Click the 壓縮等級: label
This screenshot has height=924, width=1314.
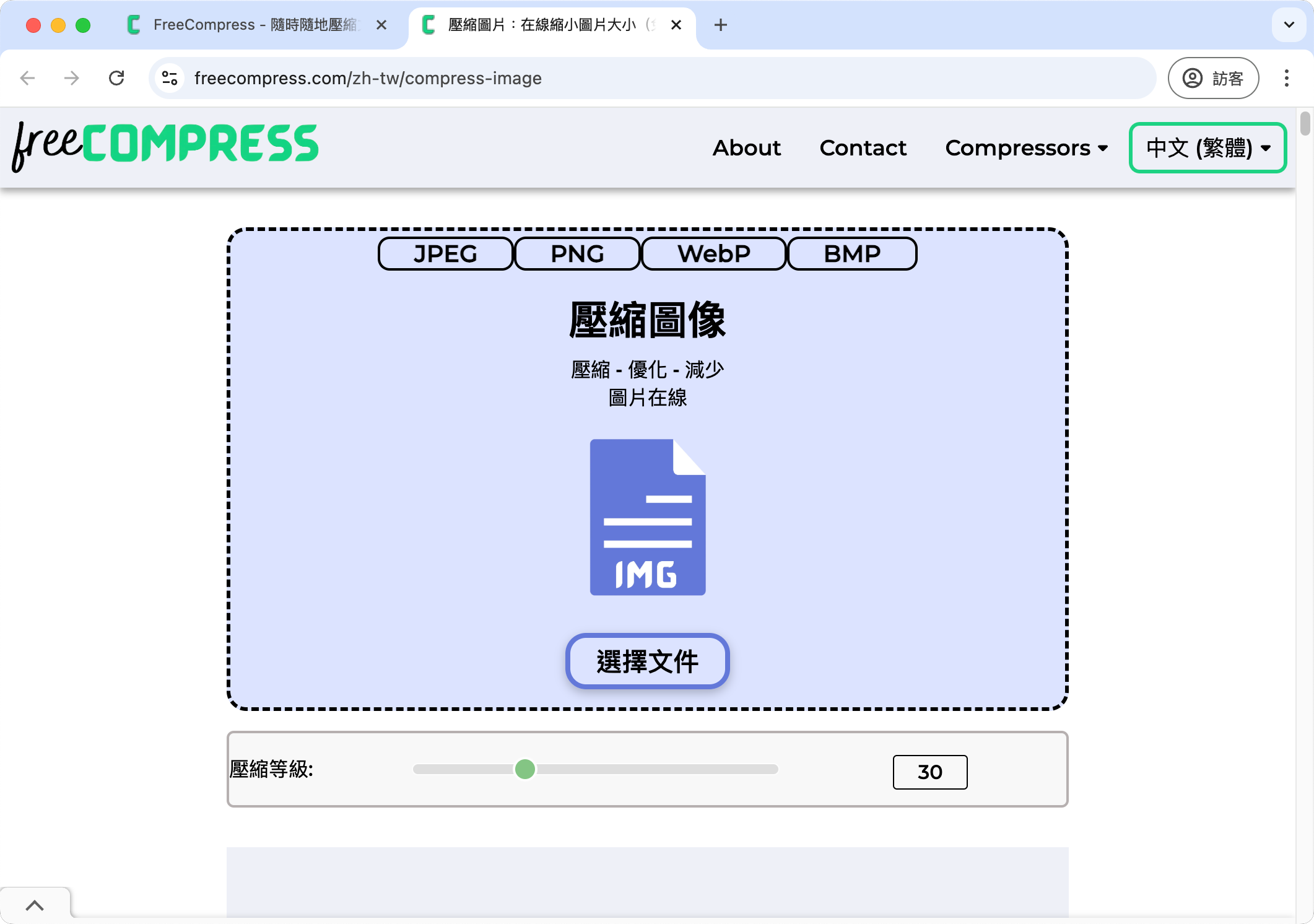tap(271, 769)
